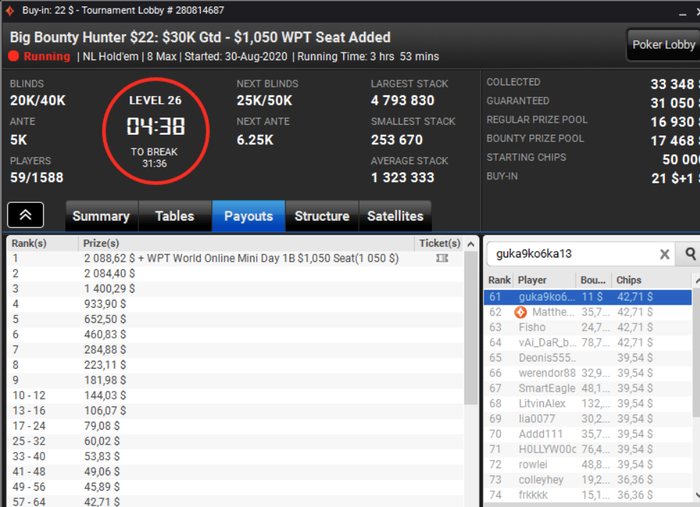The width and height of the screenshot is (700, 507).
Task: Click the player search input field
Action: [x=576, y=254]
